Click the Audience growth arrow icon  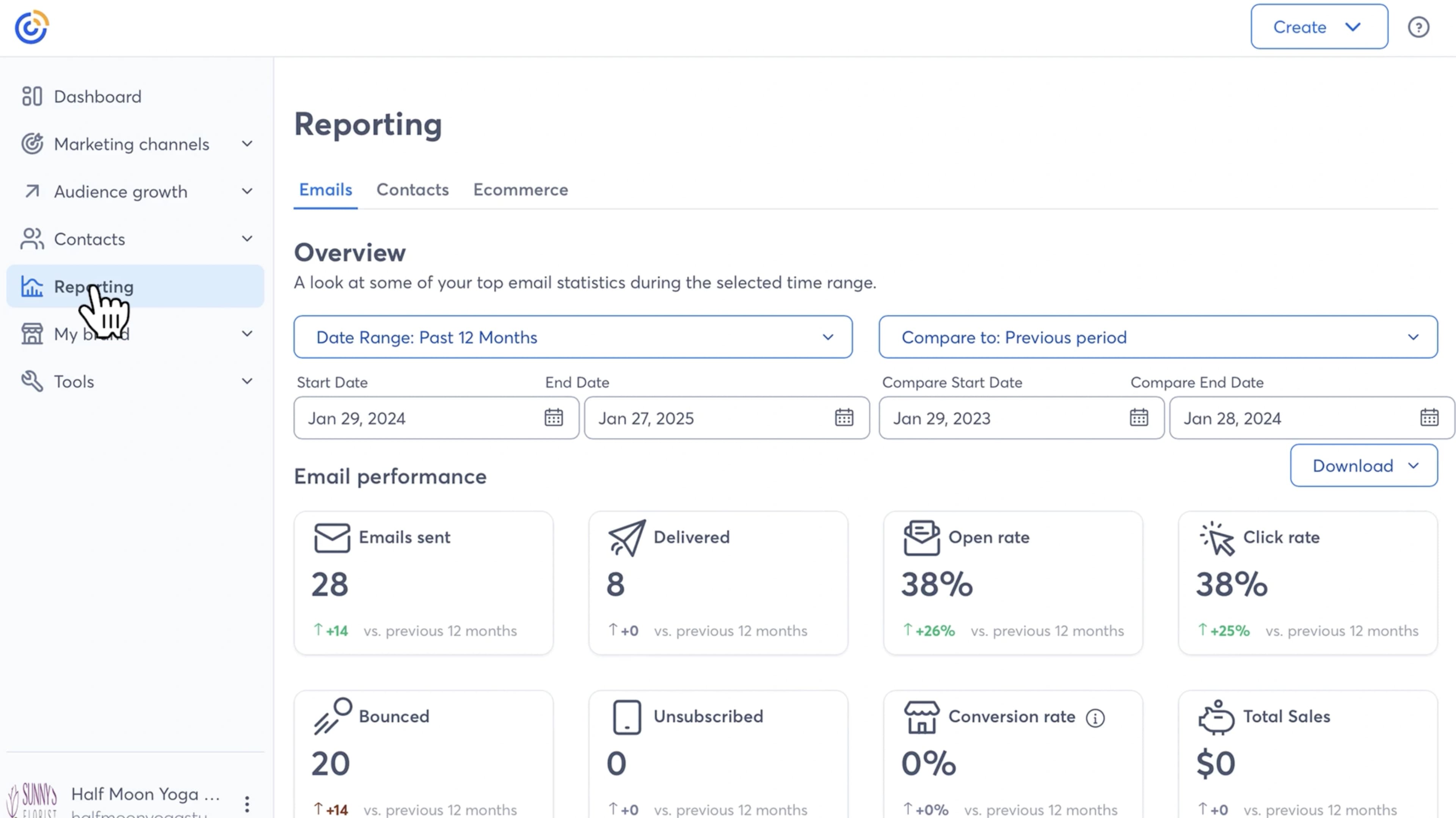coord(31,191)
